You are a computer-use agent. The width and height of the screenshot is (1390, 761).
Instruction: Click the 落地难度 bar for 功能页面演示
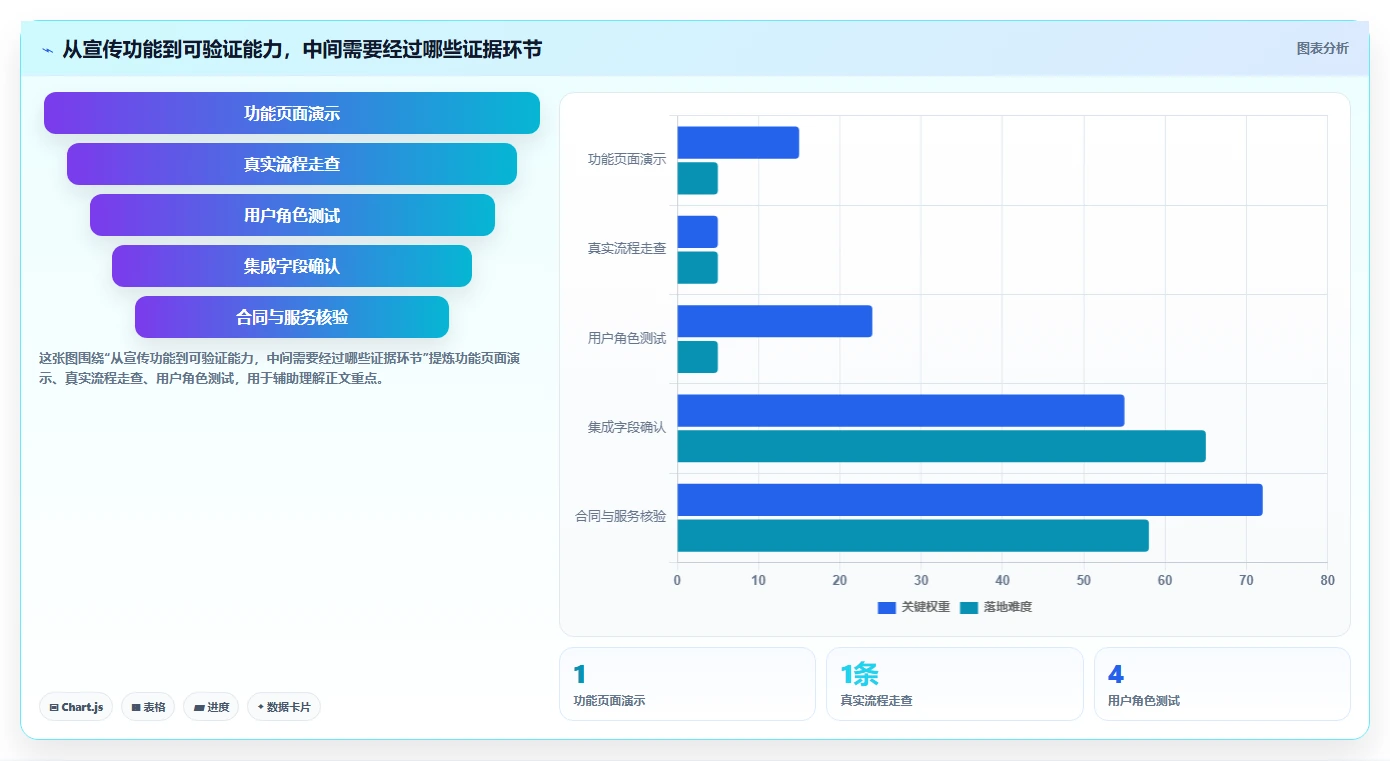[697, 178]
